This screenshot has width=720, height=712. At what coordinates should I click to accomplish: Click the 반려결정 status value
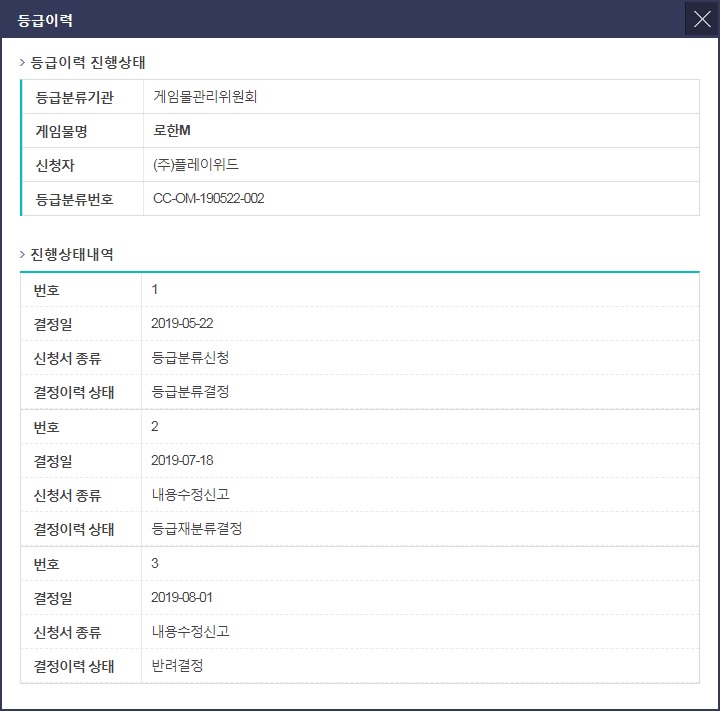pyautogui.click(x=177, y=666)
